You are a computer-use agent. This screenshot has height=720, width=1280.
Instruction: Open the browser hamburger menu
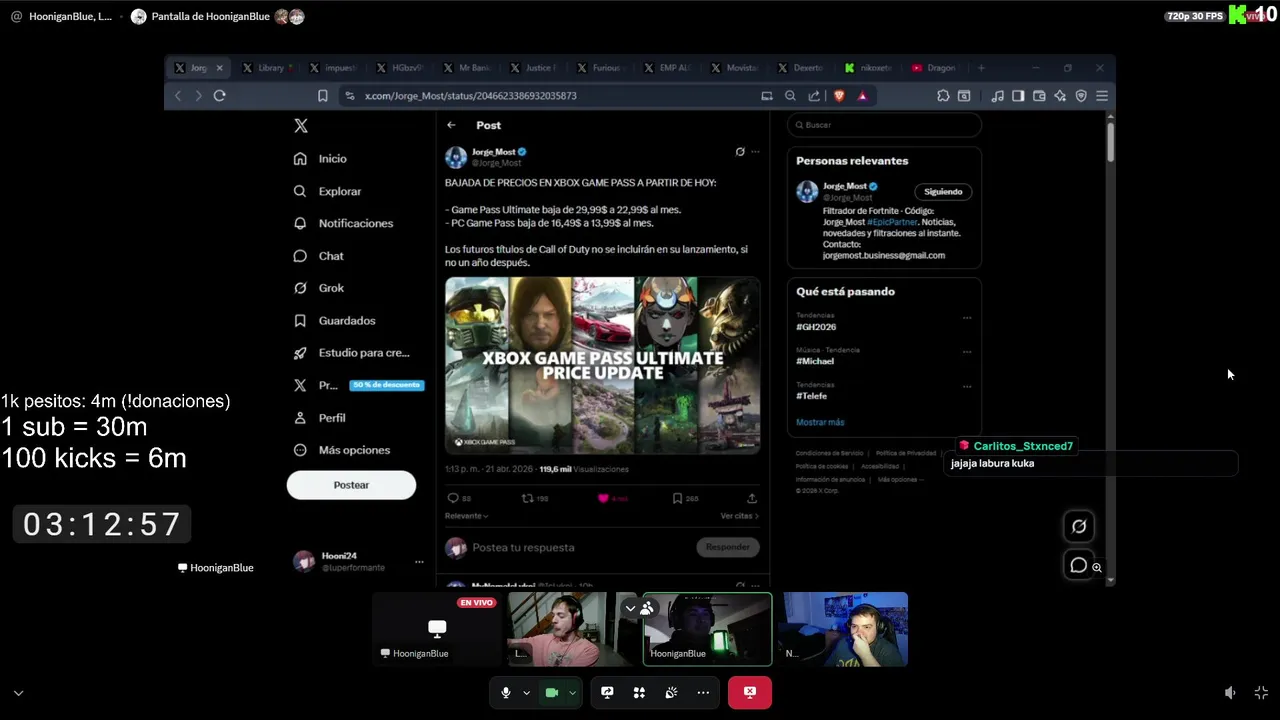(x=1102, y=96)
